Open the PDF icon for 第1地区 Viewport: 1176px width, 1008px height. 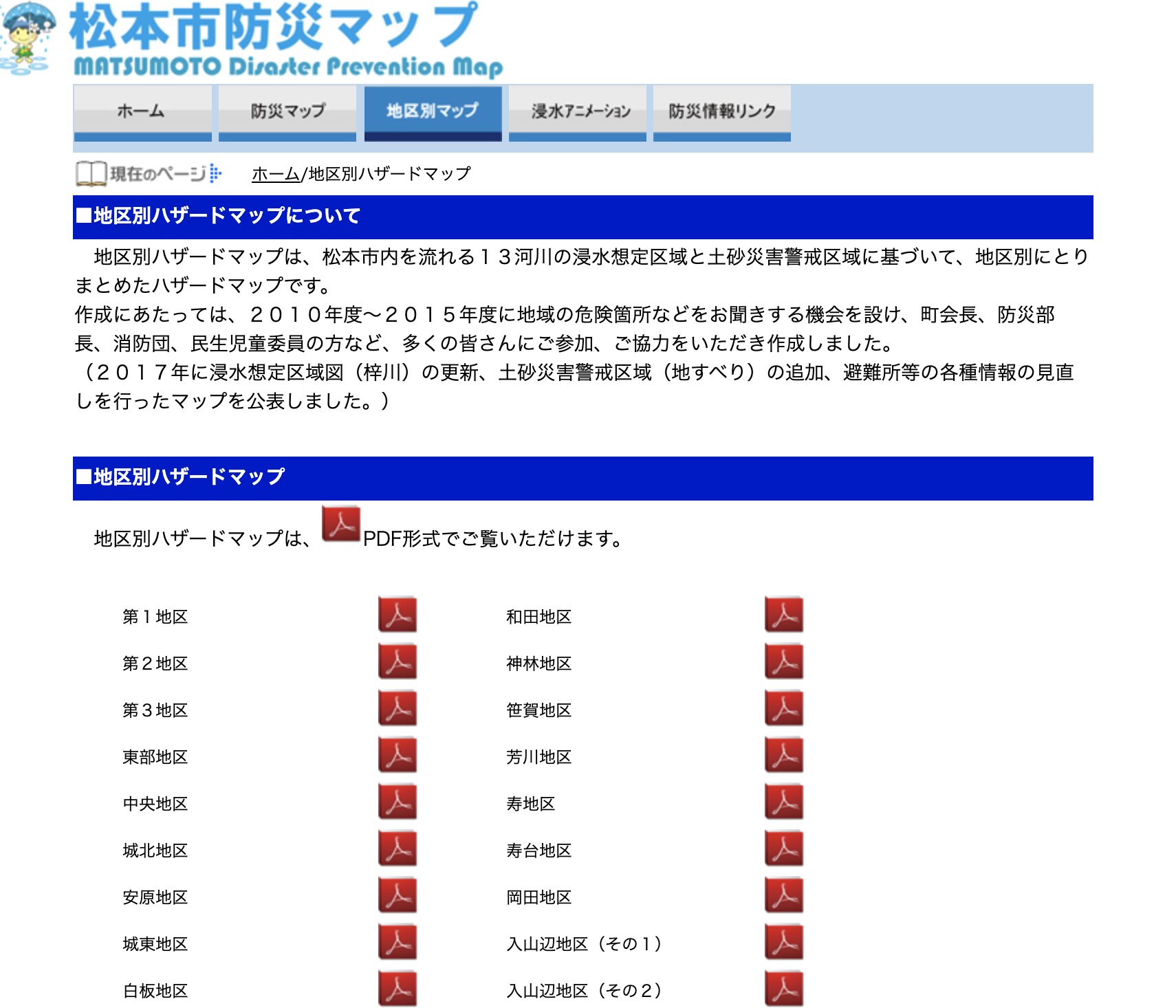[x=398, y=614]
